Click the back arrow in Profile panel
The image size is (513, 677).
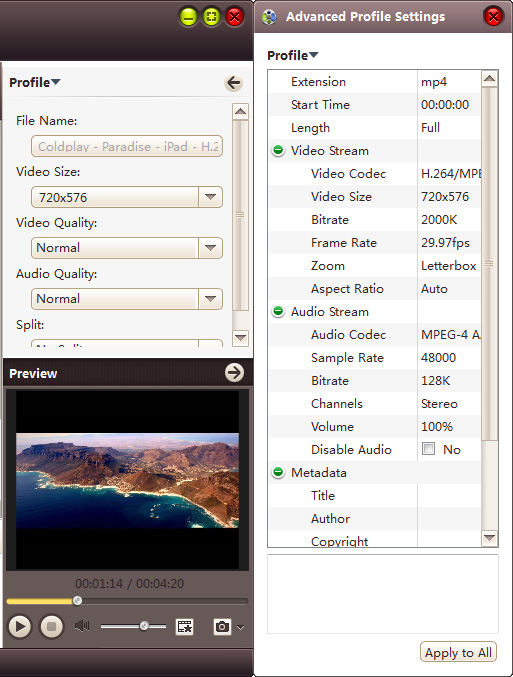234,82
